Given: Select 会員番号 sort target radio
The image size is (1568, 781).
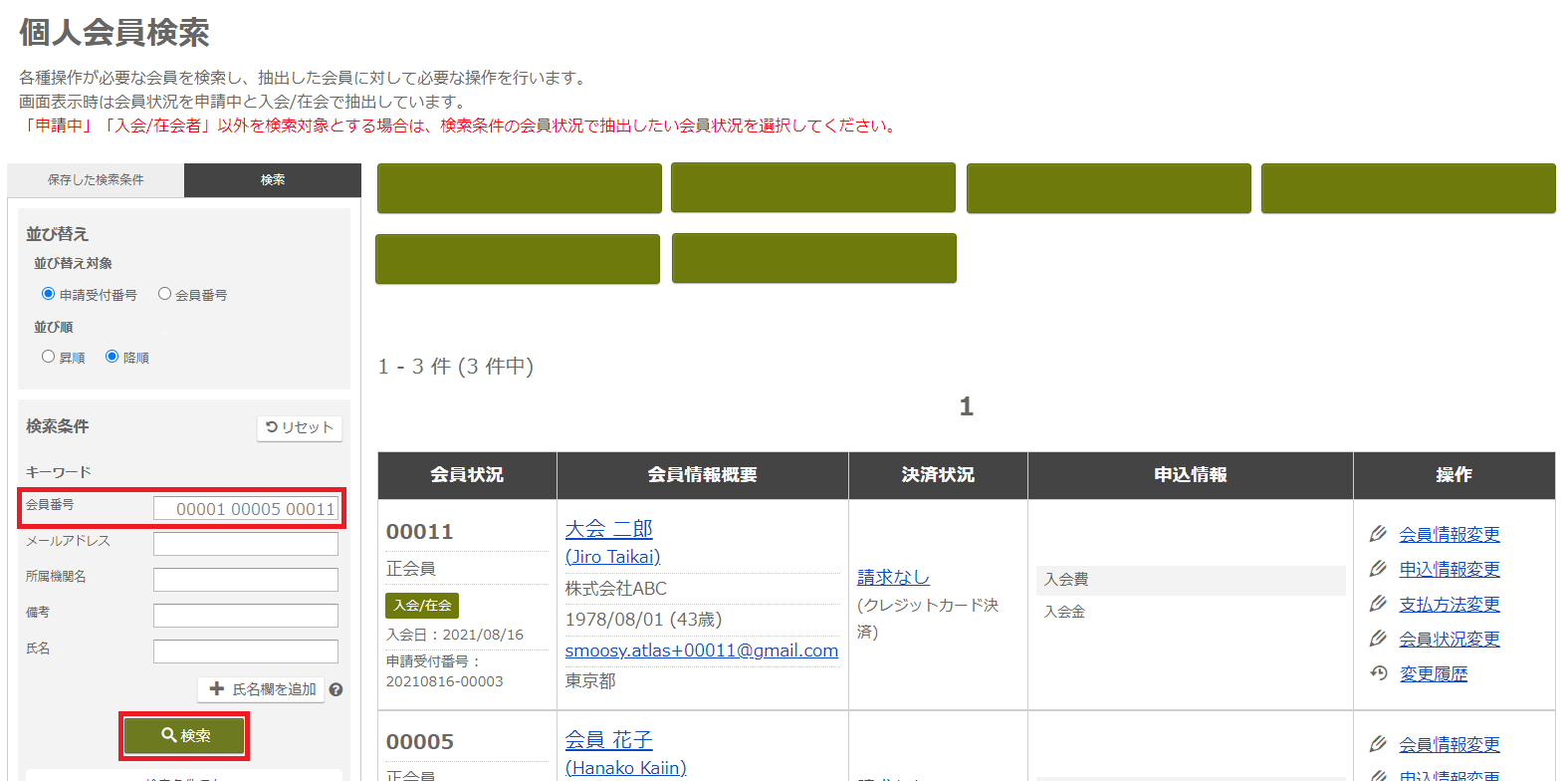Looking at the screenshot, I should (x=164, y=294).
